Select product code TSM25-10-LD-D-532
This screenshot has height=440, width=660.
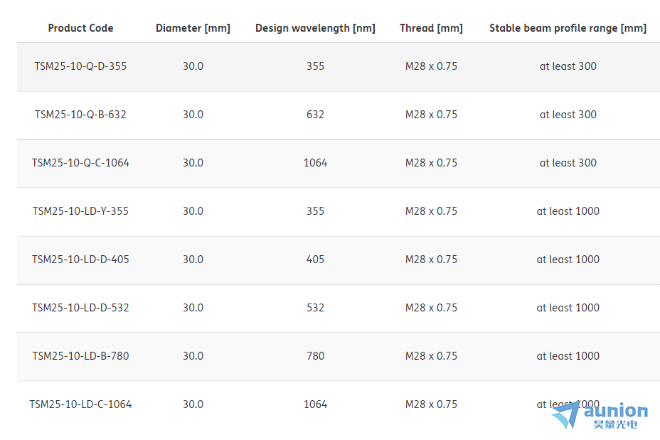point(80,308)
